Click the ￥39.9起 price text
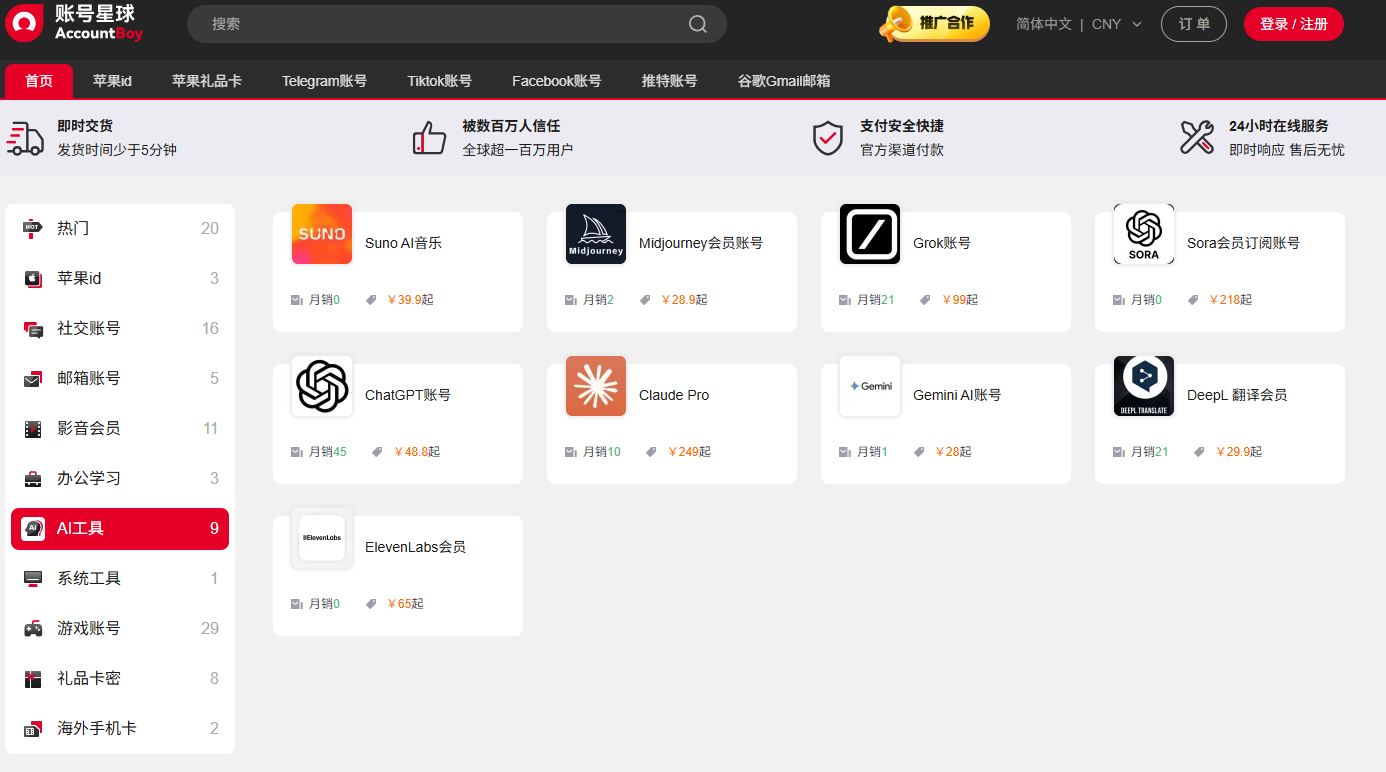Screen dimensions: 1386x772 (410, 300)
